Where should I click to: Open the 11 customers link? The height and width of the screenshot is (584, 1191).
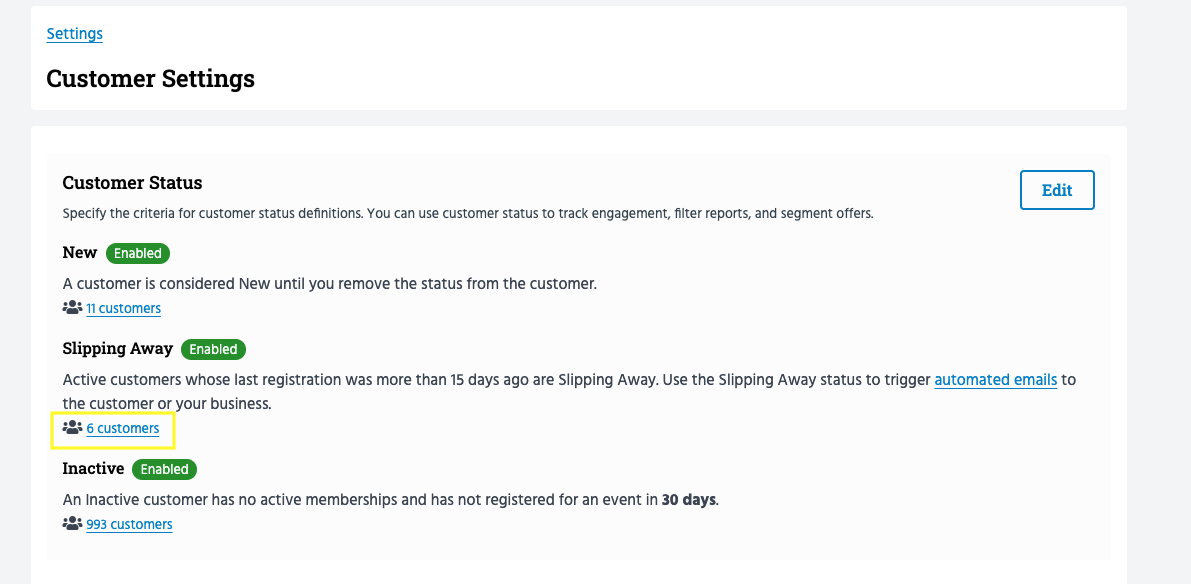(123, 308)
